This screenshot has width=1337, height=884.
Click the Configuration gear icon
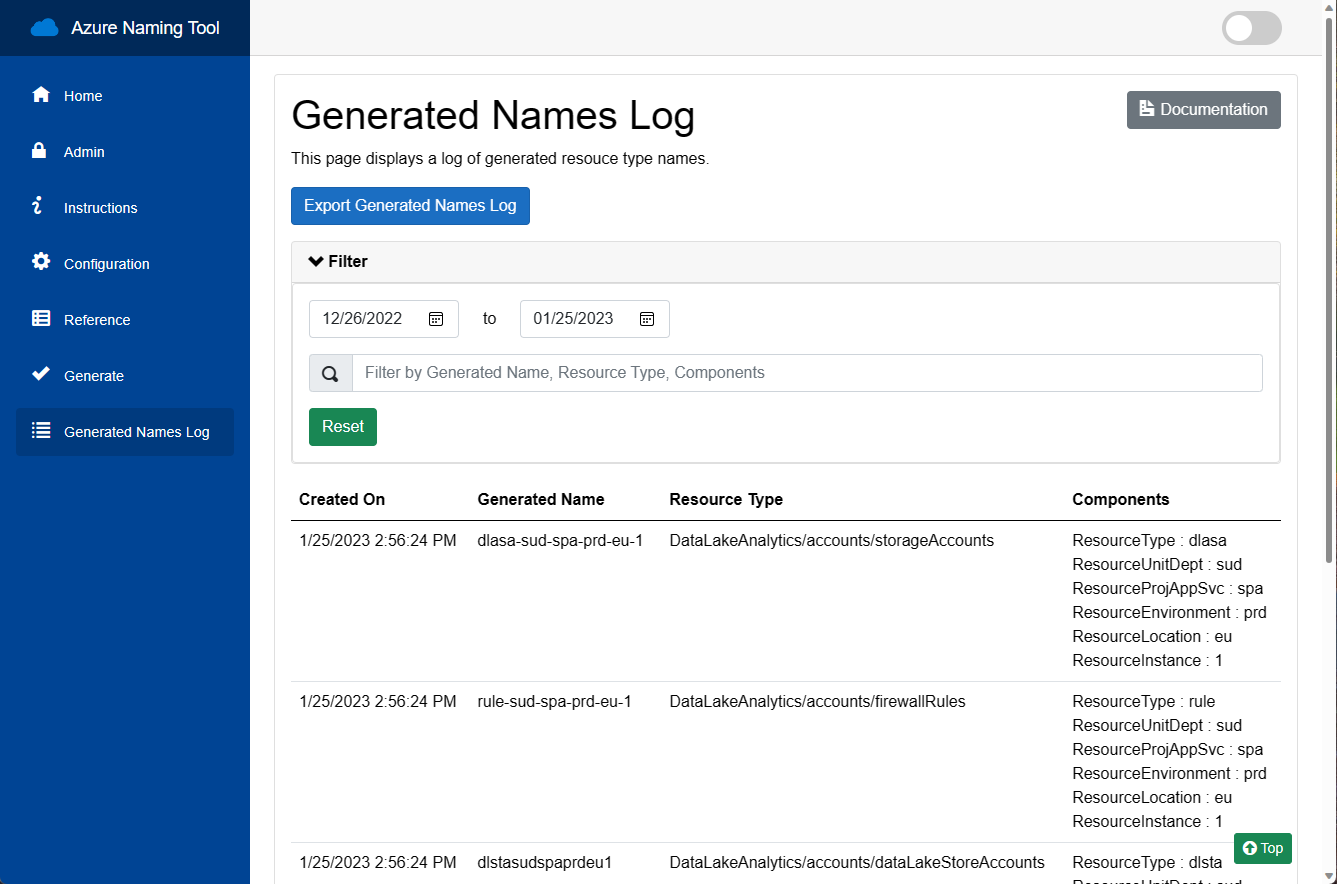40,263
